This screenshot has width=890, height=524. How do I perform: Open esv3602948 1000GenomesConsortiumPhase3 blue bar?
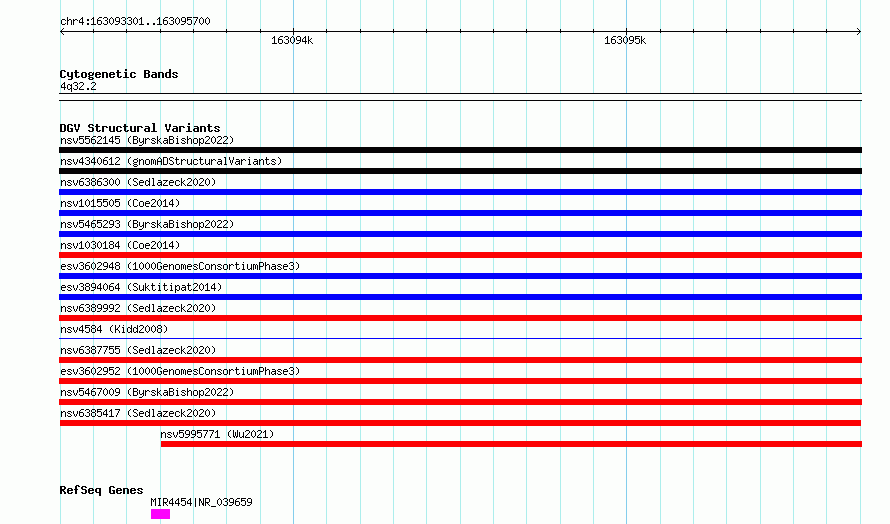(460, 276)
